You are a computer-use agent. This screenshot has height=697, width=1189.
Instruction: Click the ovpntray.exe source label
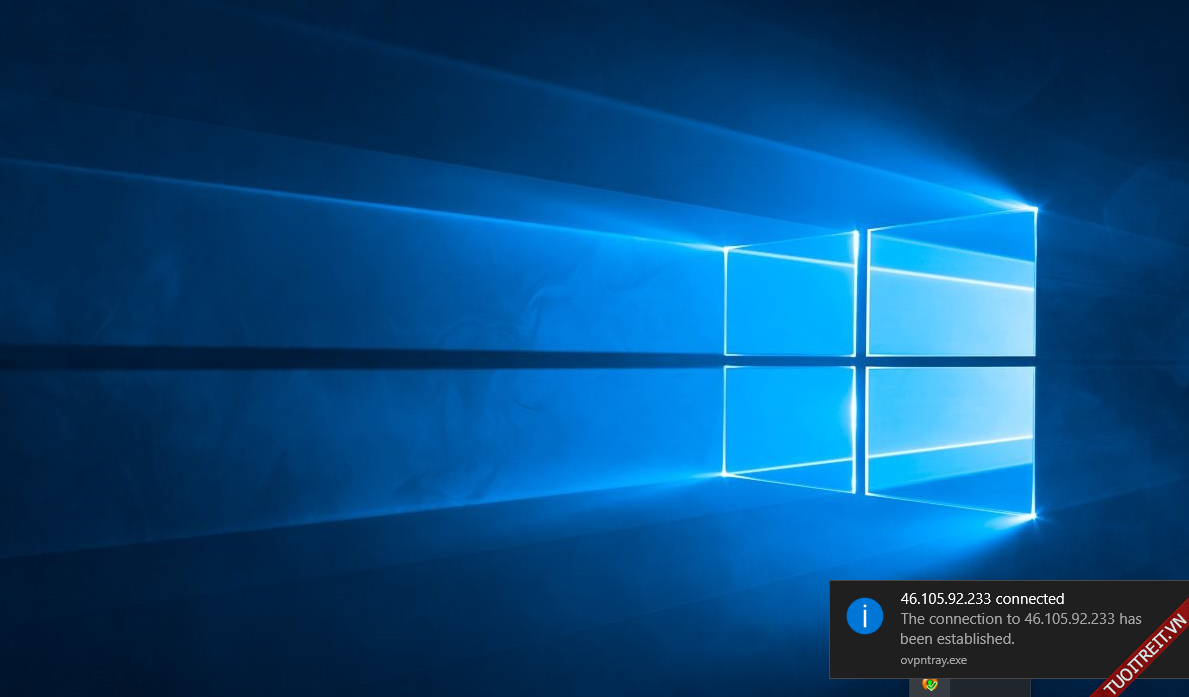(933, 659)
